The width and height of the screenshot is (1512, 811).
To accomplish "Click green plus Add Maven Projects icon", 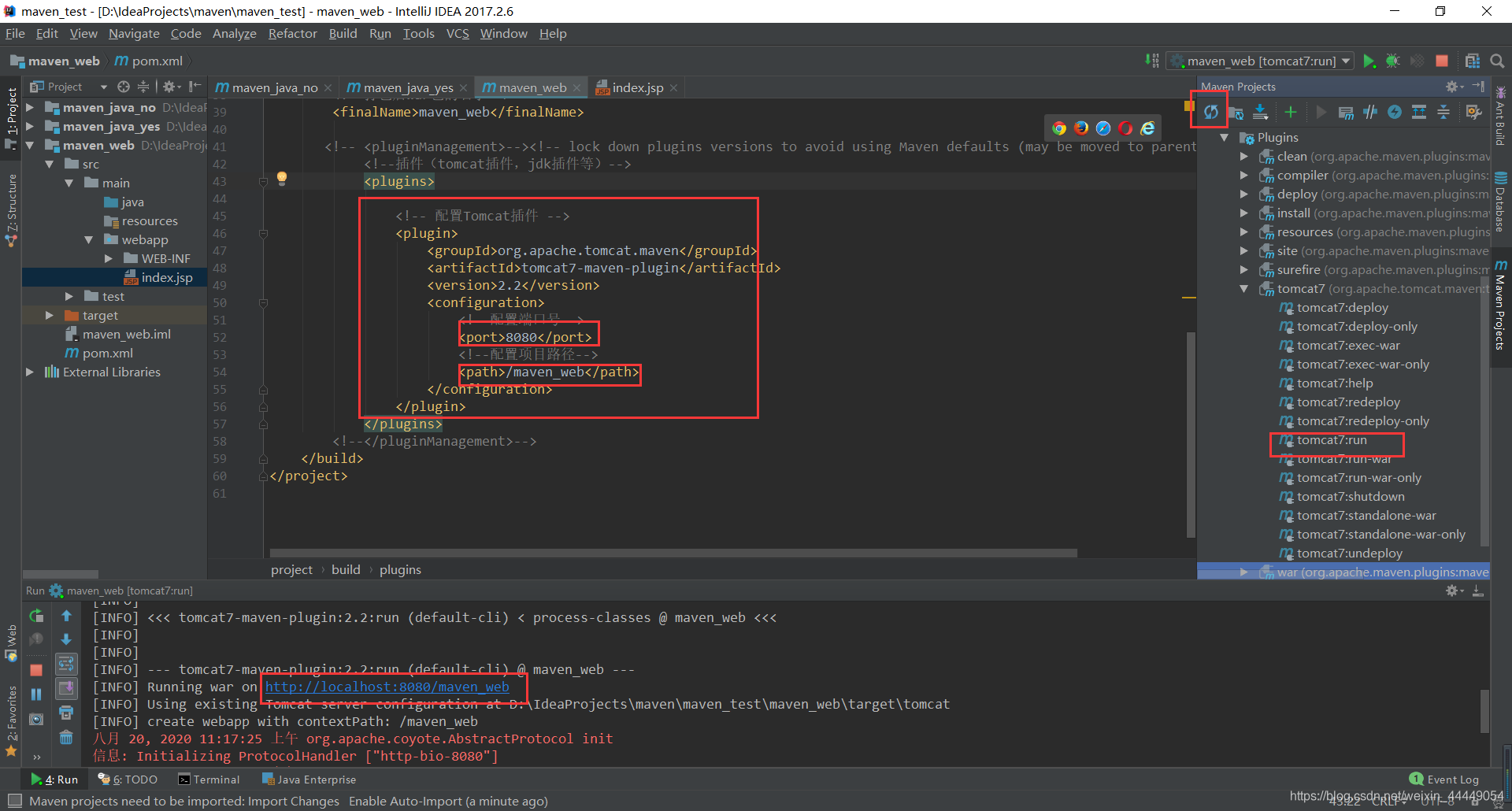I will [x=1290, y=112].
